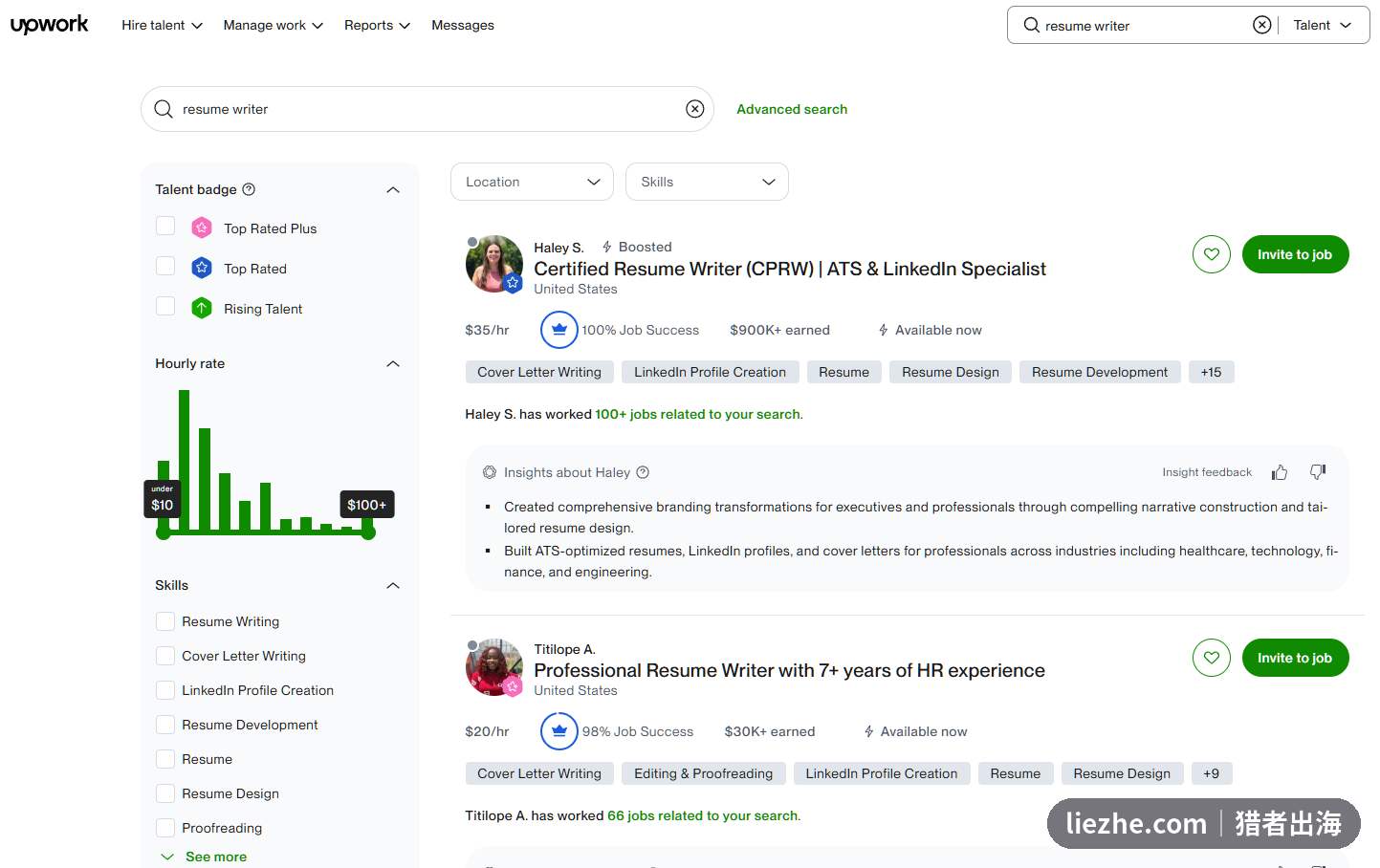Collapse the Skills filter section
Screen dimensions: 1380x868
click(x=393, y=585)
